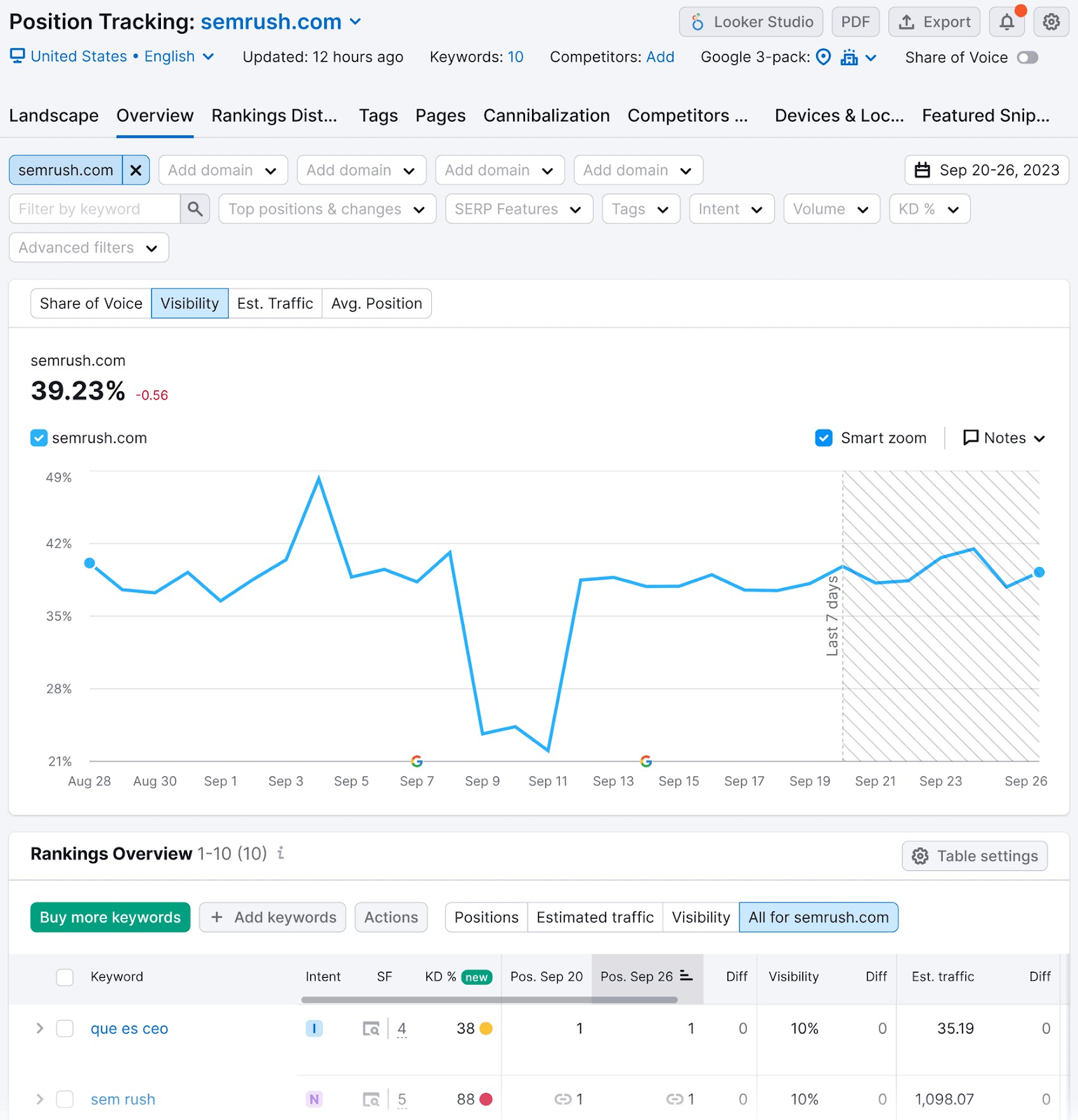Switch to the Cannibalization tab
This screenshot has width=1078, height=1120.
[546, 115]
